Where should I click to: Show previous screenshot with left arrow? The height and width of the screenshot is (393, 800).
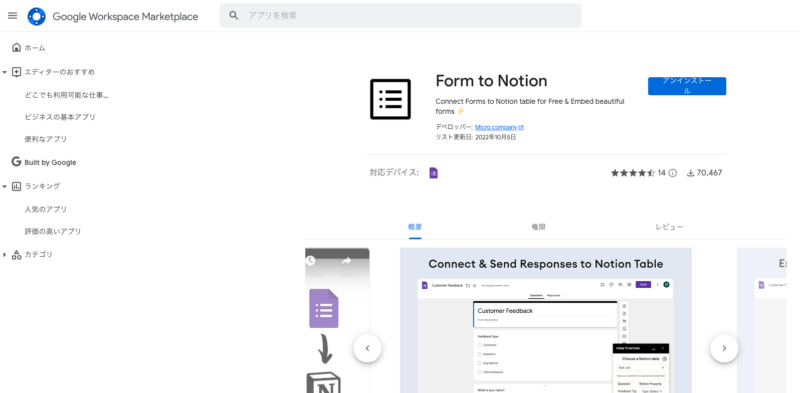tap(367, 349)
